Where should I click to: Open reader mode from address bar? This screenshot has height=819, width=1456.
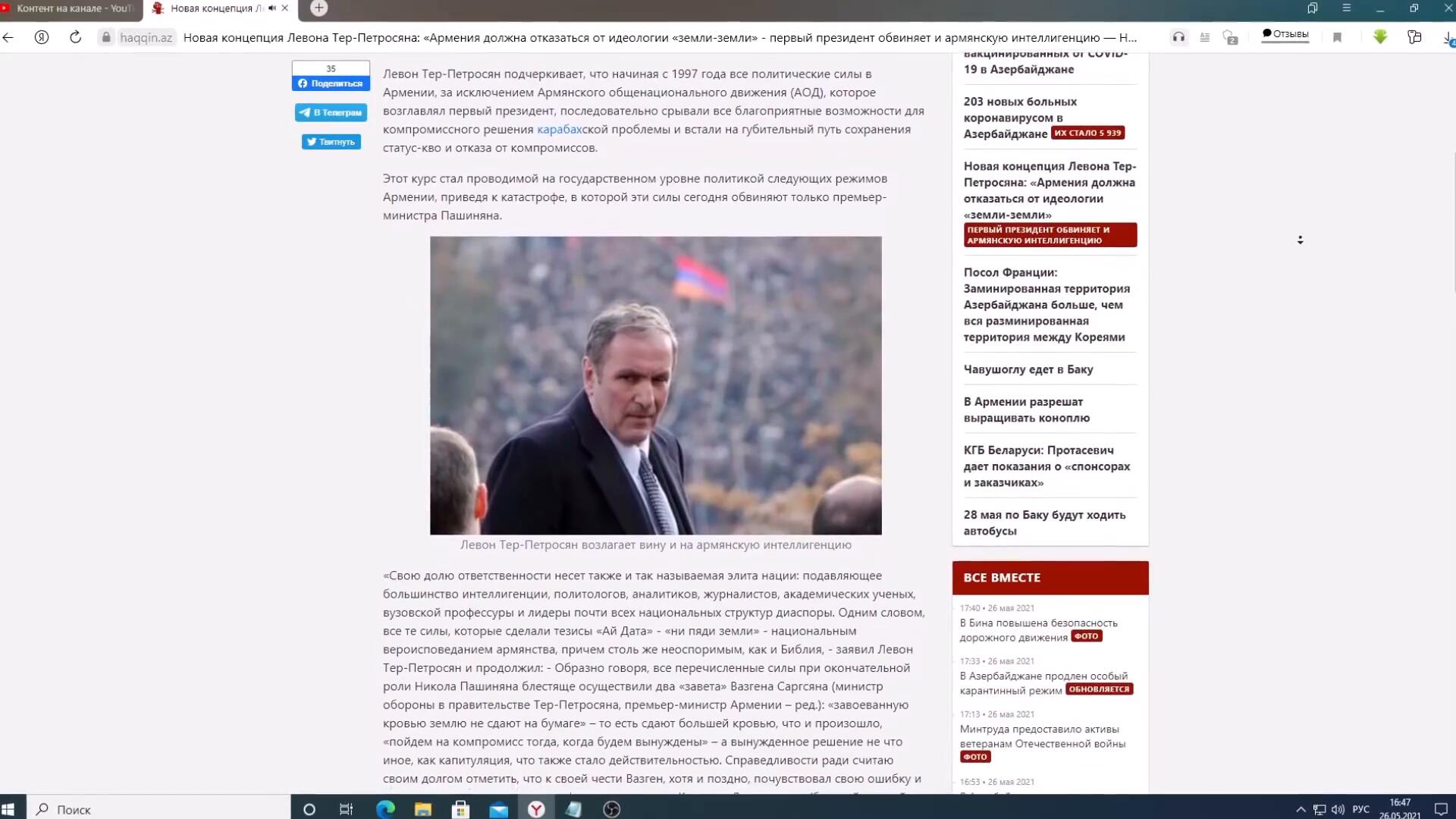pos(1204,37)
